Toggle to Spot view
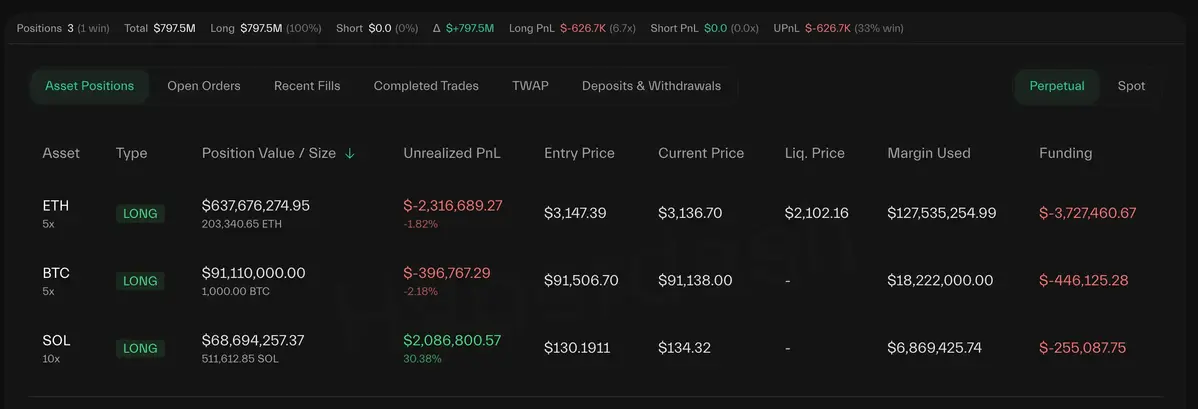The width and height of the screenshot is (1198, 409). (x=1131, y=86)
